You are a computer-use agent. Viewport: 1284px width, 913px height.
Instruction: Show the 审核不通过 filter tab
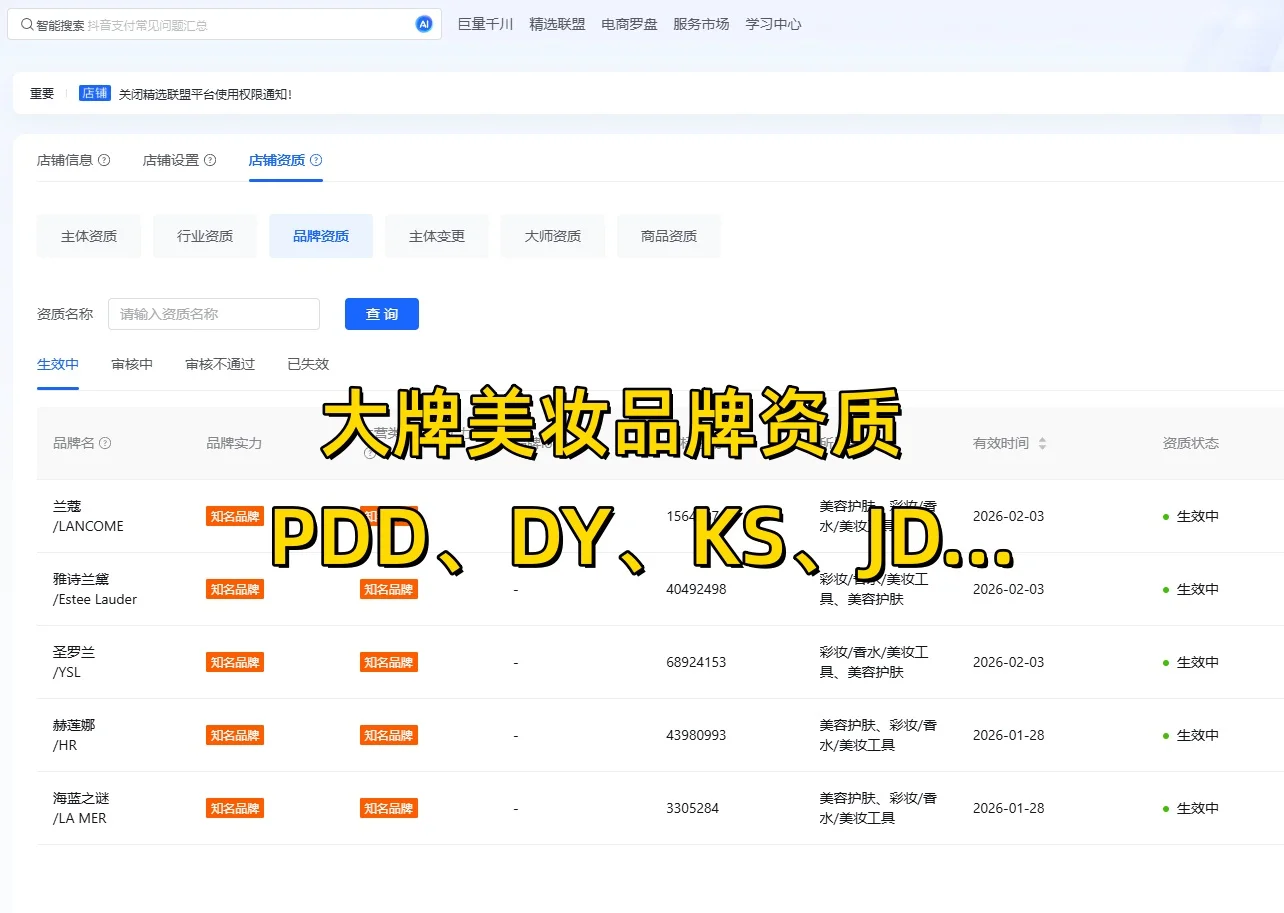[x=220, y=364]
